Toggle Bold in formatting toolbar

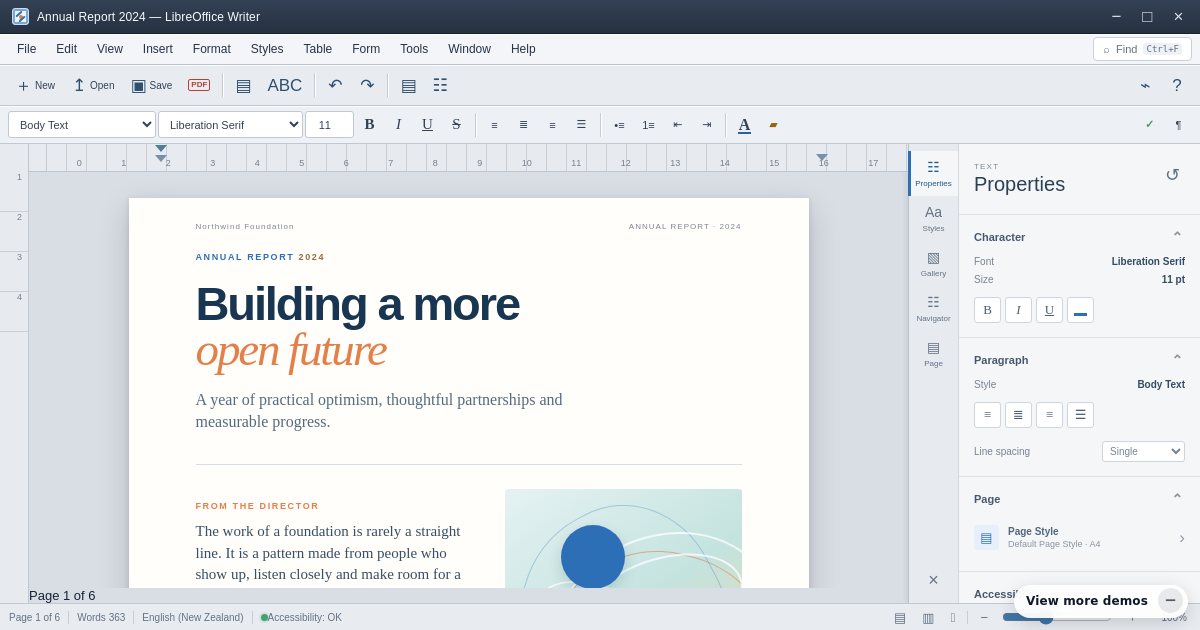tap(369, 125)
